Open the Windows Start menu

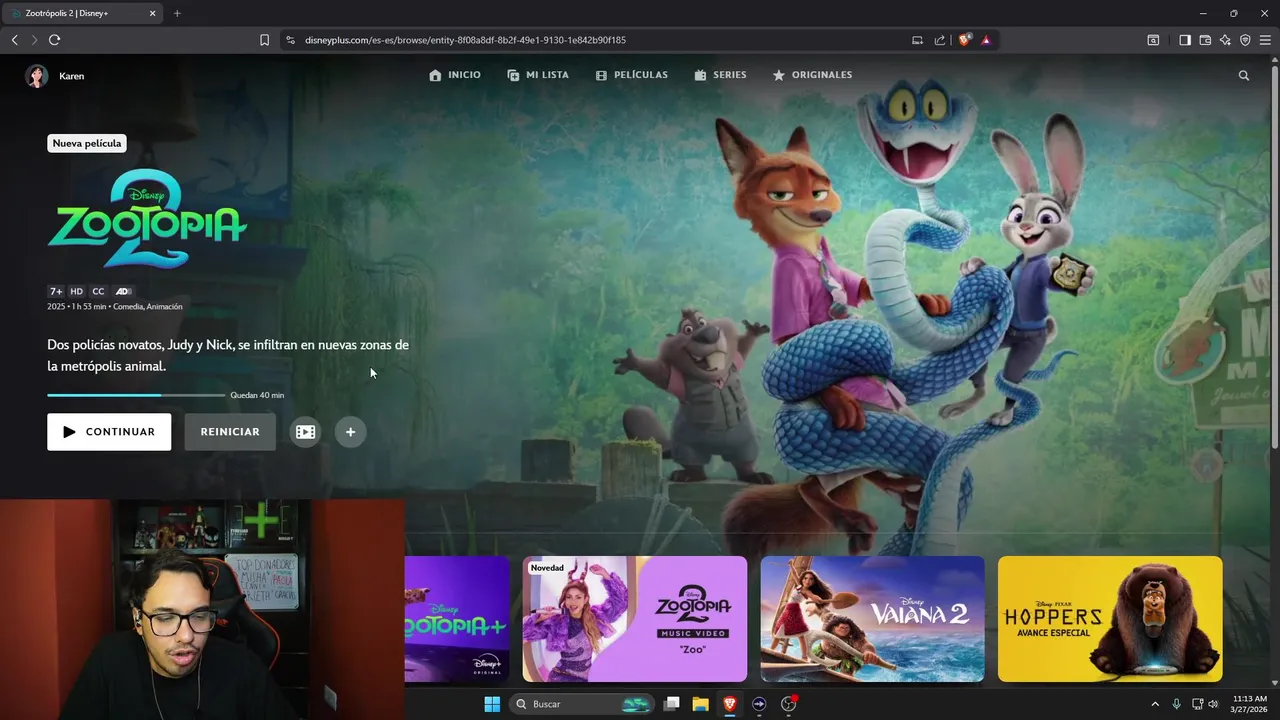[x=492, y=704]
